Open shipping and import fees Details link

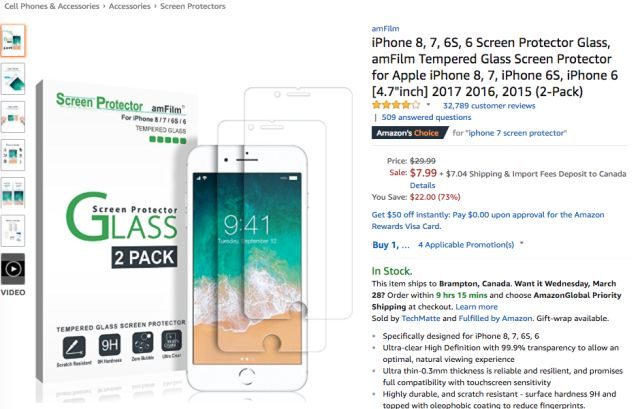[422, 185]
